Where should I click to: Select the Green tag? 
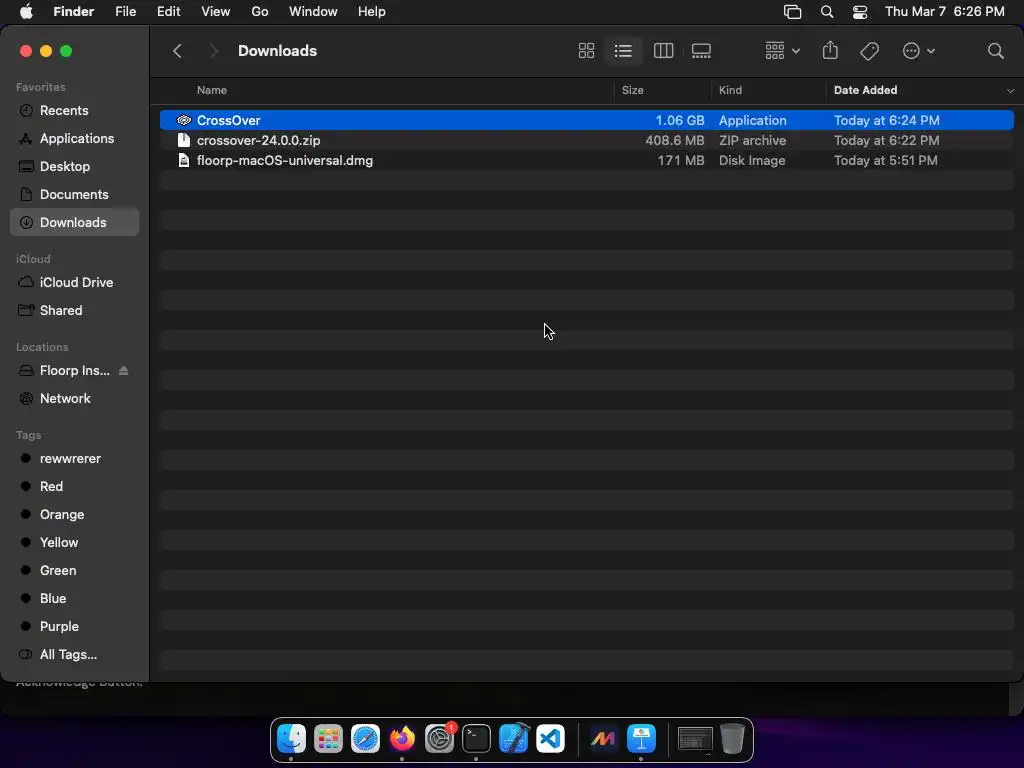point(74,570)
